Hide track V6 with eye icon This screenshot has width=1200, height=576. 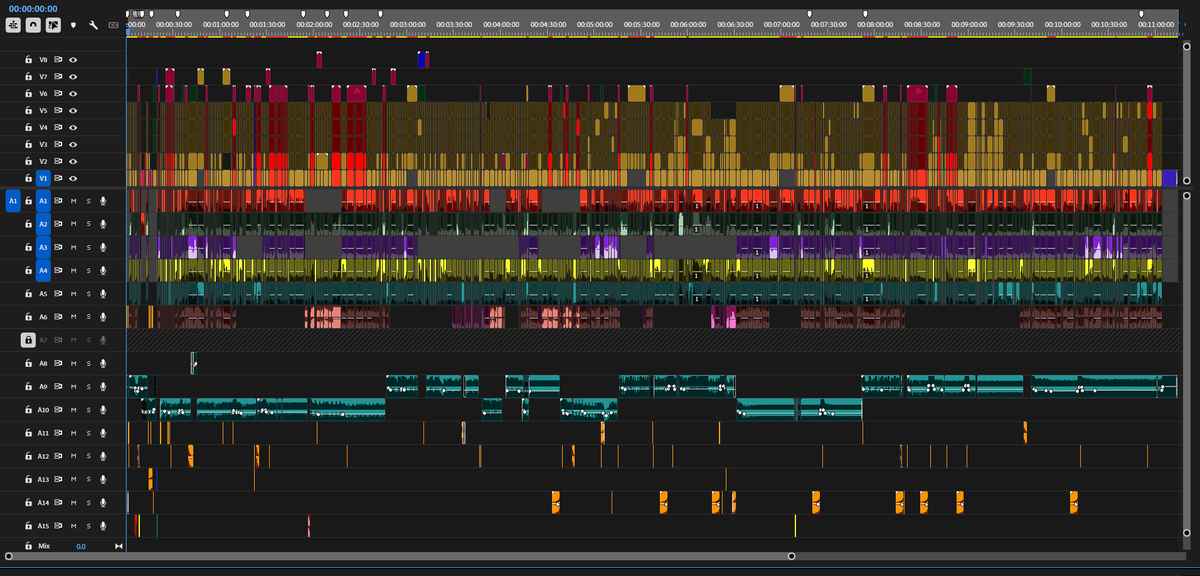(73, 93)
